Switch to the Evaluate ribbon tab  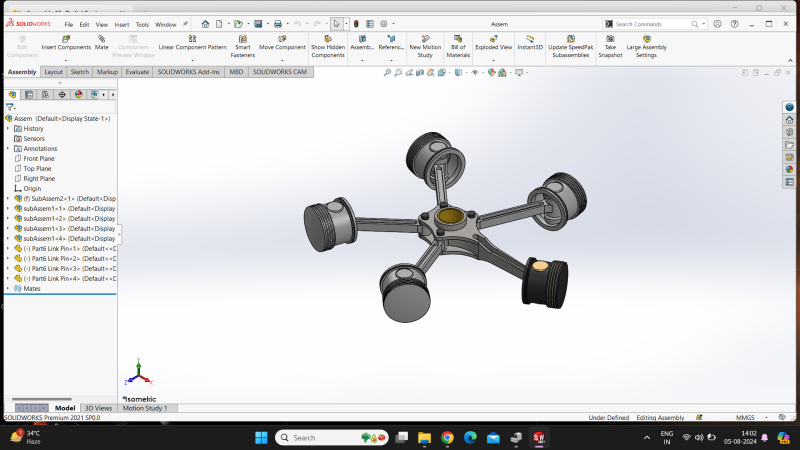(137, 72)
